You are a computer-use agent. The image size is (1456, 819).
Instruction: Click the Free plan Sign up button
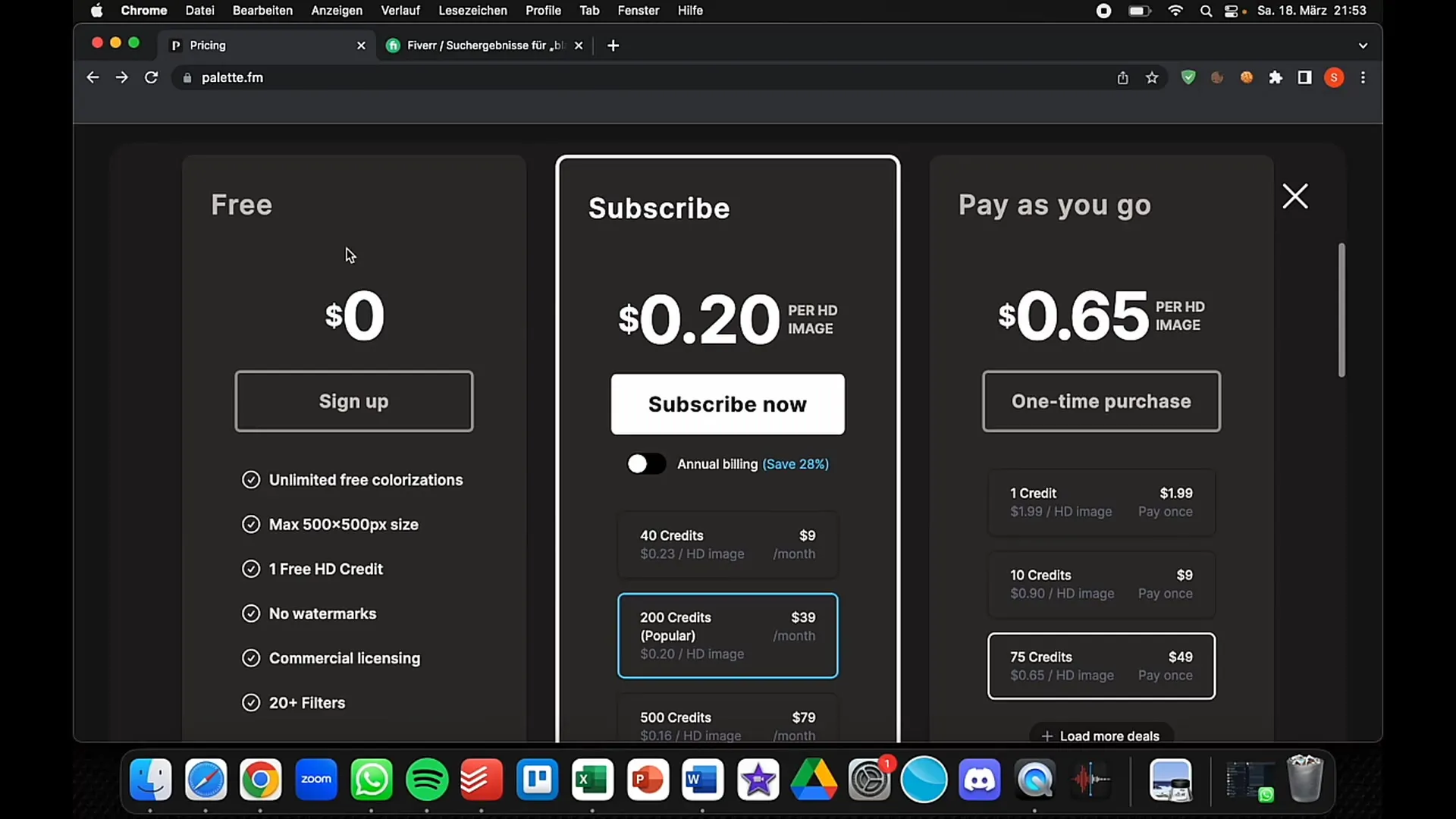(354, 401)
